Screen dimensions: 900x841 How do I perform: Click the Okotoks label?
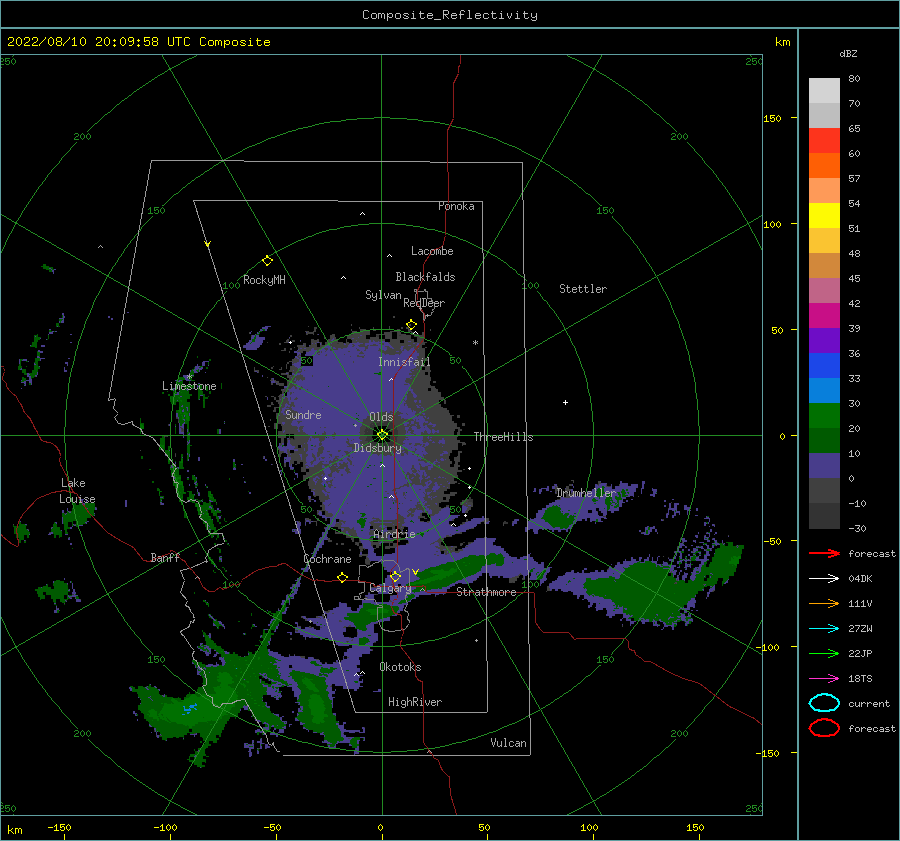[400, 667]
